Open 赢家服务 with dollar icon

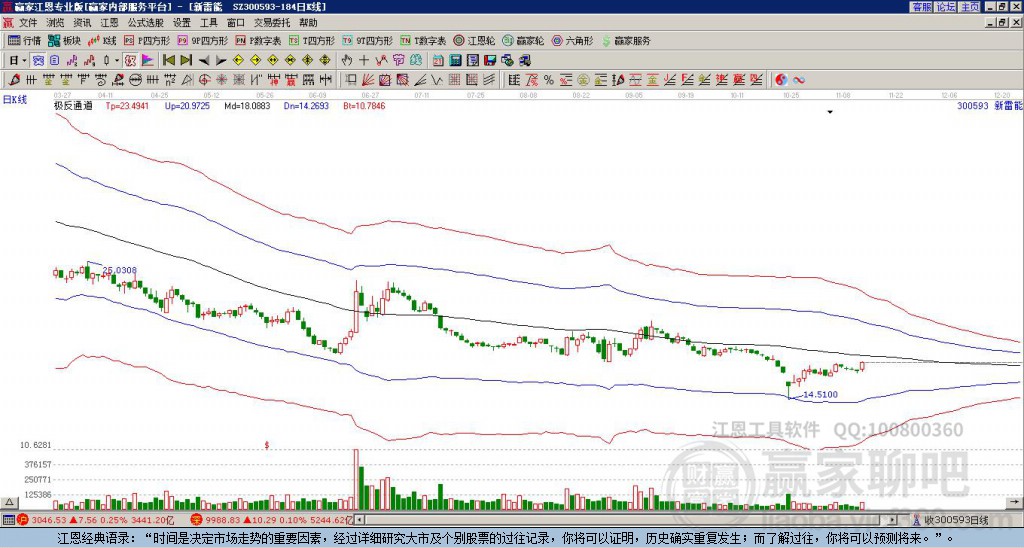[626, 40]
